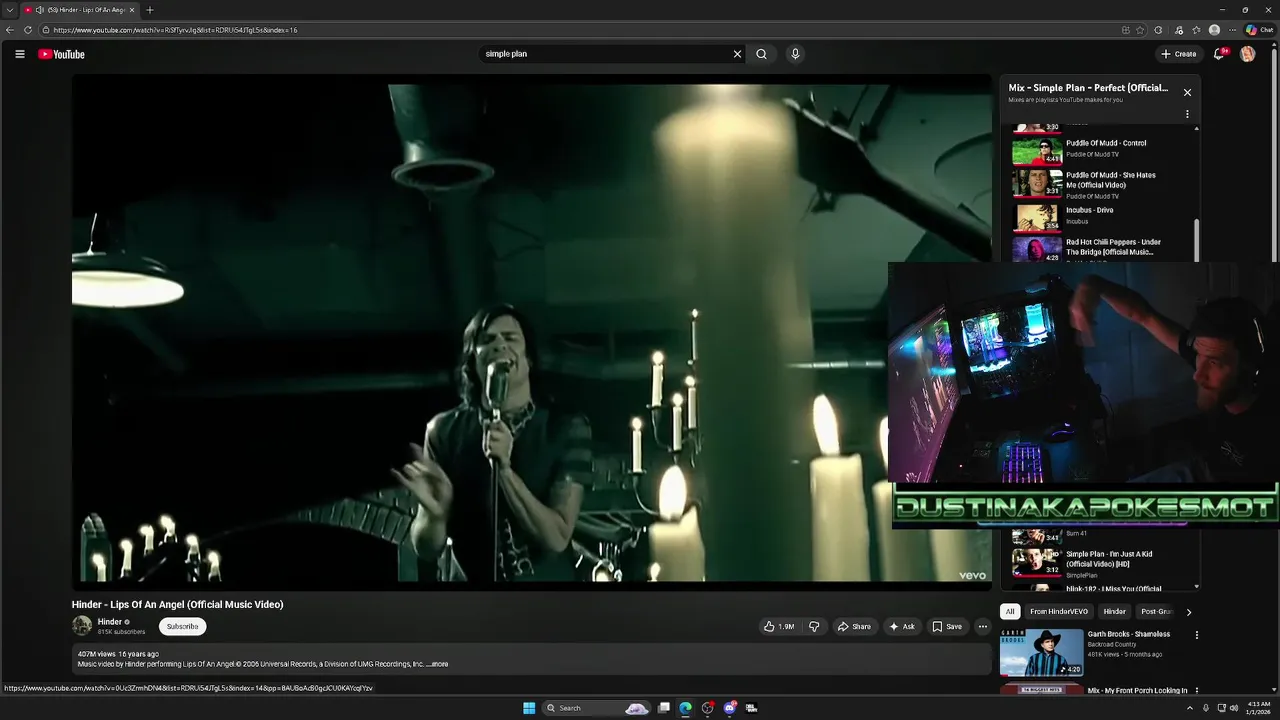This screenshot has height=720, width=1280.
Task: Open the YouTube hamburger guide menu
Action: tap(20, 54)
